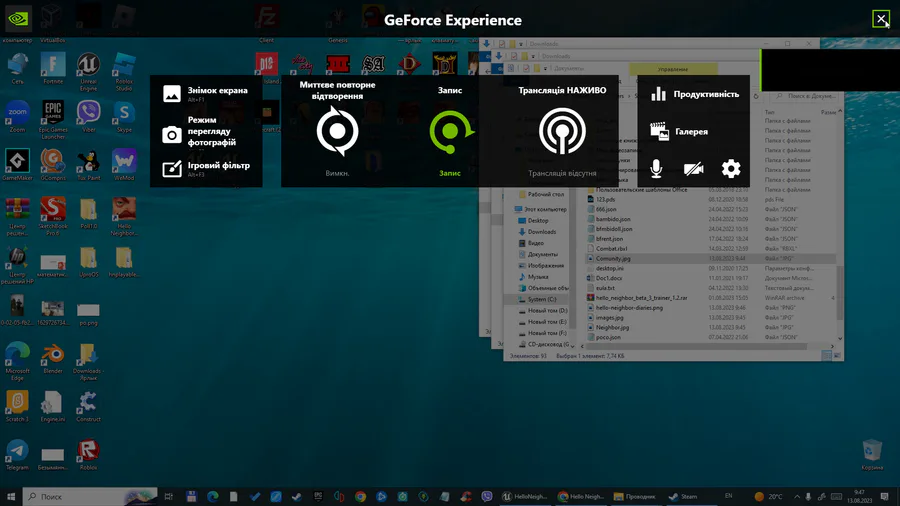Image resolution: width=900 pixels, height=506 pixels.
Task: Open the notification center icon
Action: (885, 497)
